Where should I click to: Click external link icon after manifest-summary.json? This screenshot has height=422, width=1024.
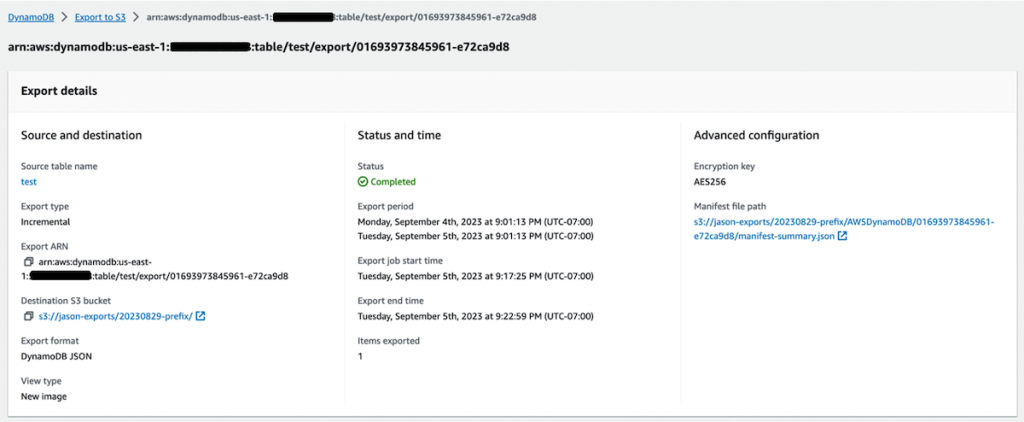842,236
